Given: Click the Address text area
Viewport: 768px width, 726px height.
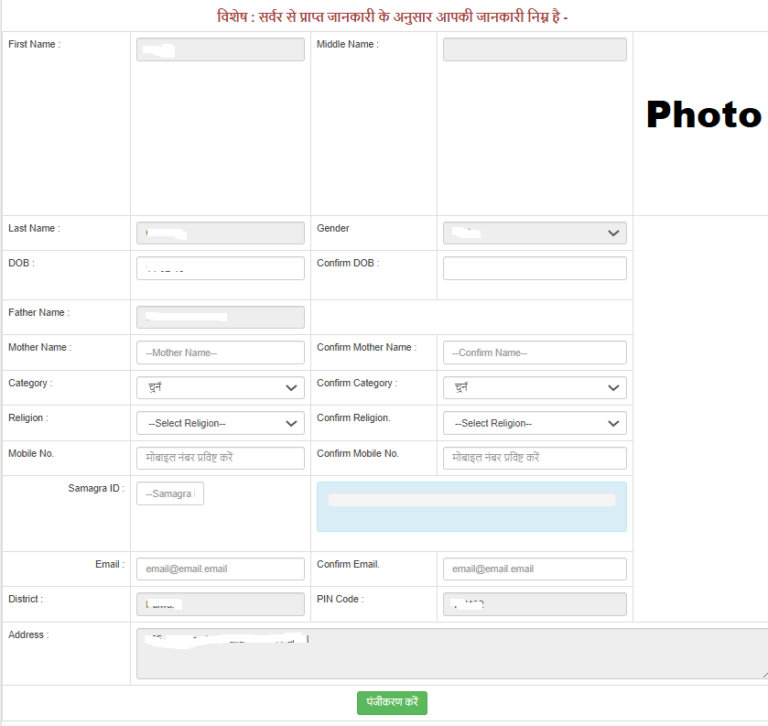Looking at the screenshot, I should (x=450, y=654).
